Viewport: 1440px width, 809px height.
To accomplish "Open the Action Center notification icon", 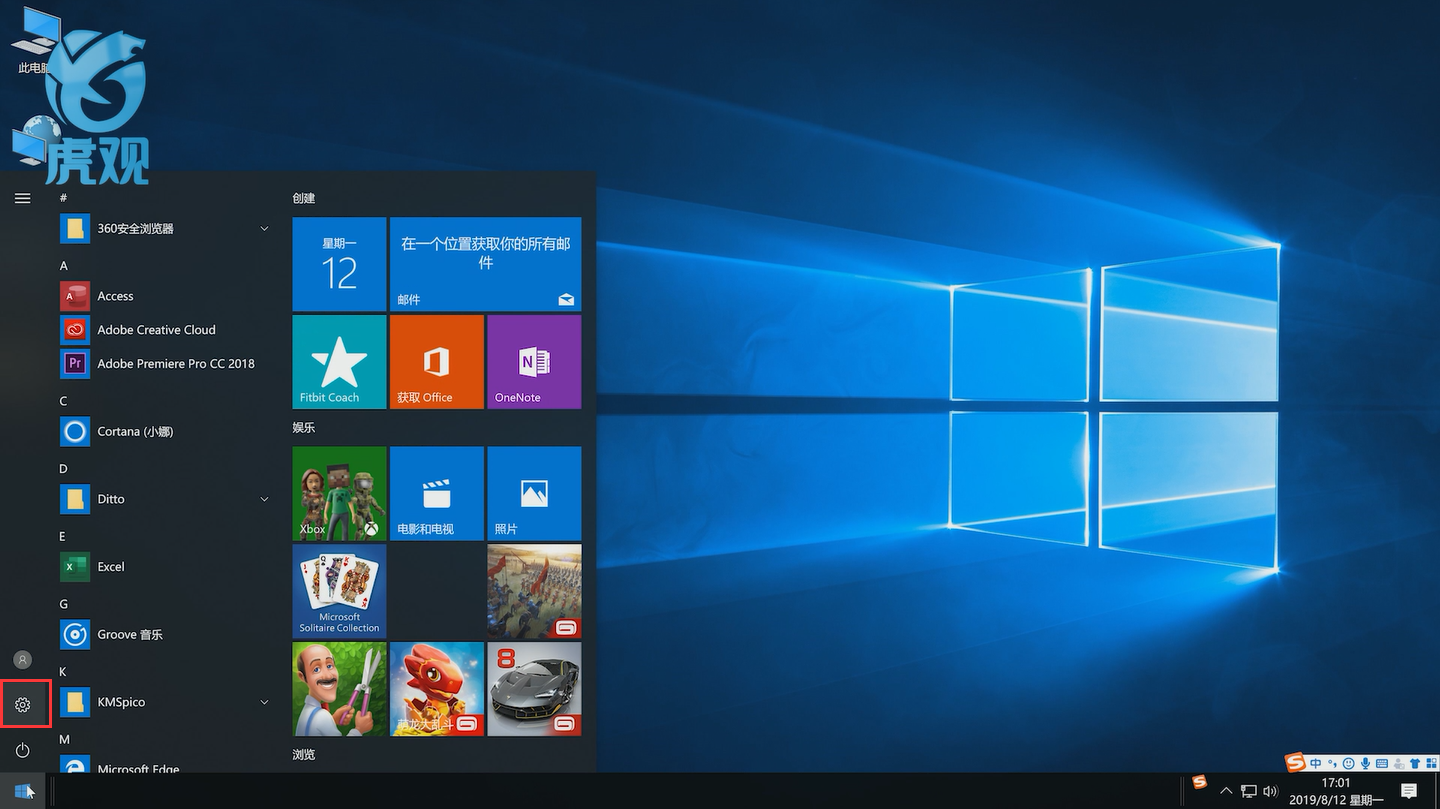I will [x=1409, y=791].
